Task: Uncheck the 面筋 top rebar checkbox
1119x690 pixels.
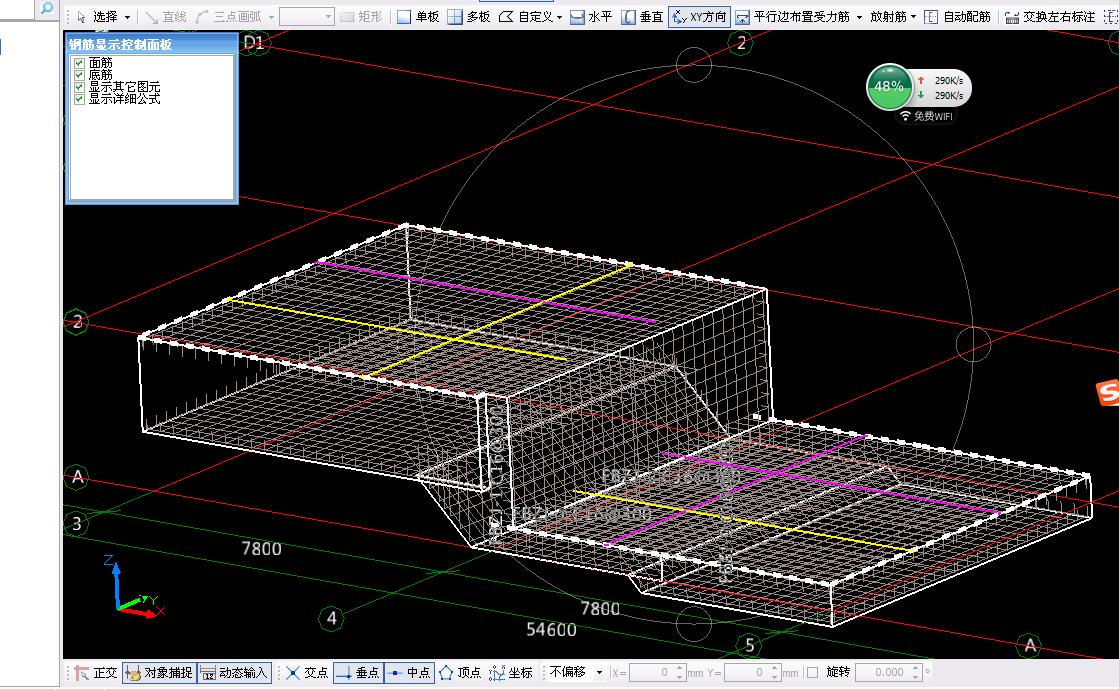Action: point(79,63)
